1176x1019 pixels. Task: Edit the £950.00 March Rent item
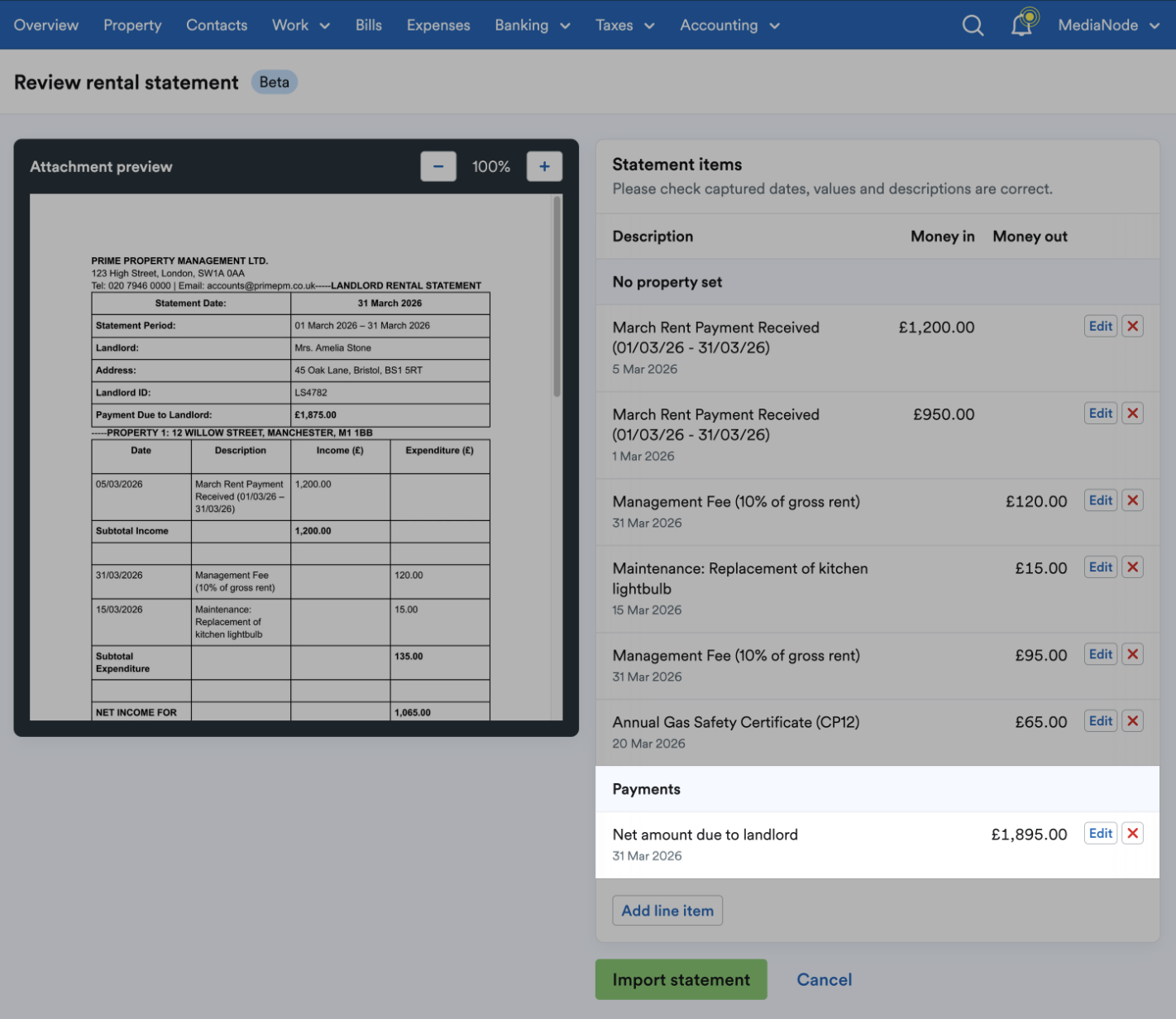1101,413
